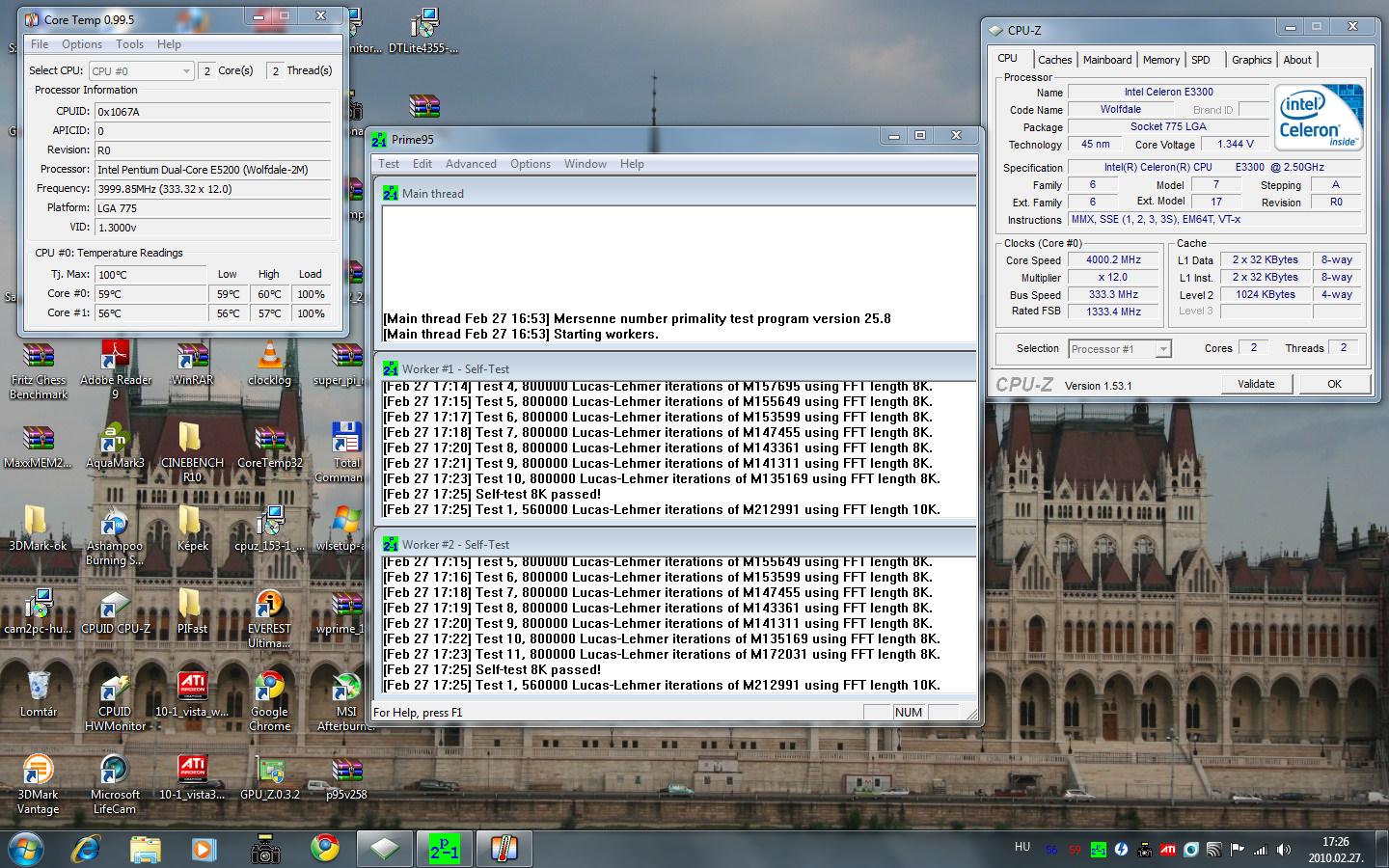Open the clocklog VLC-cone file icon
The height and width of the screenshot is (868, 1389).
pos(269,364)
